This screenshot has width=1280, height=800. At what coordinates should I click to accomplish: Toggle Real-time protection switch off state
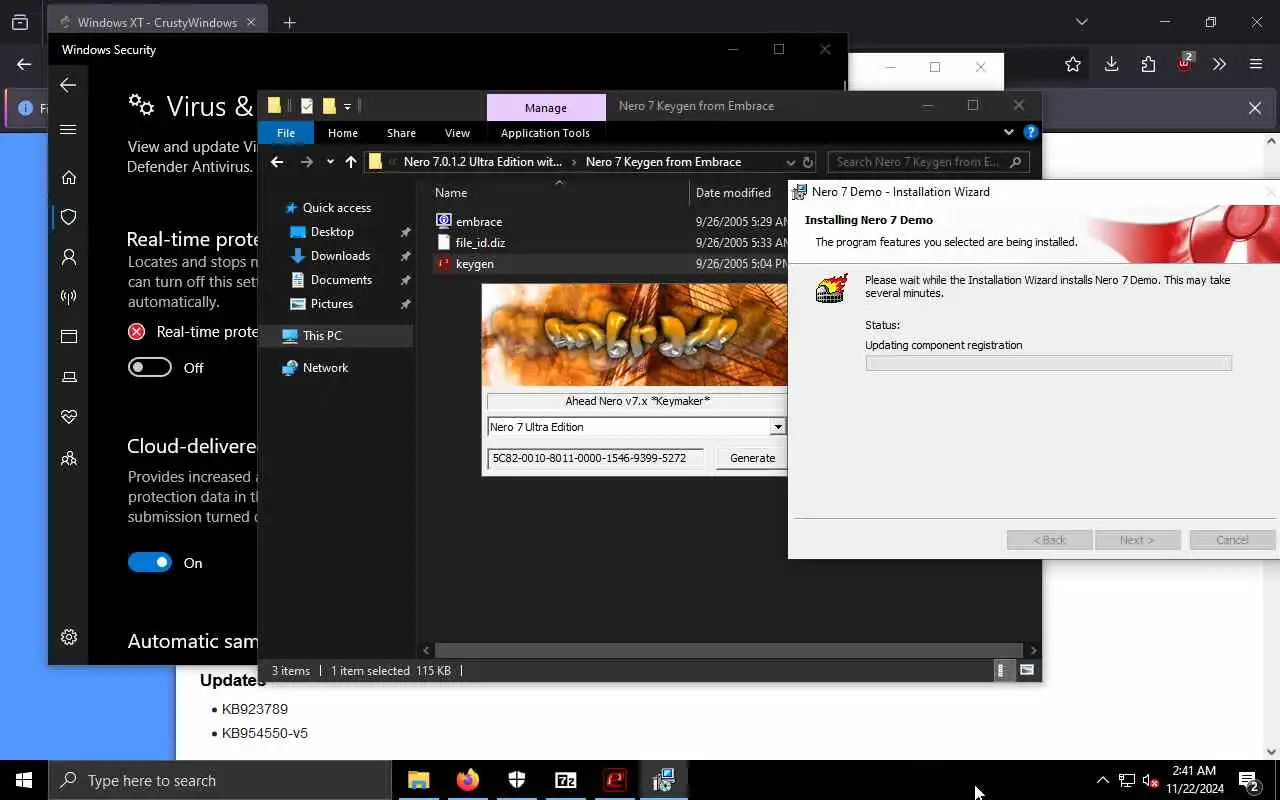coord(150,368)
